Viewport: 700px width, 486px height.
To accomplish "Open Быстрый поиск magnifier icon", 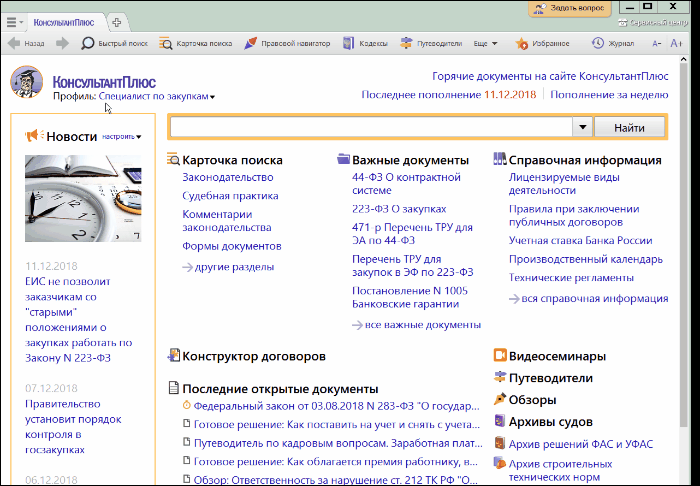I will tap(88, 43).
